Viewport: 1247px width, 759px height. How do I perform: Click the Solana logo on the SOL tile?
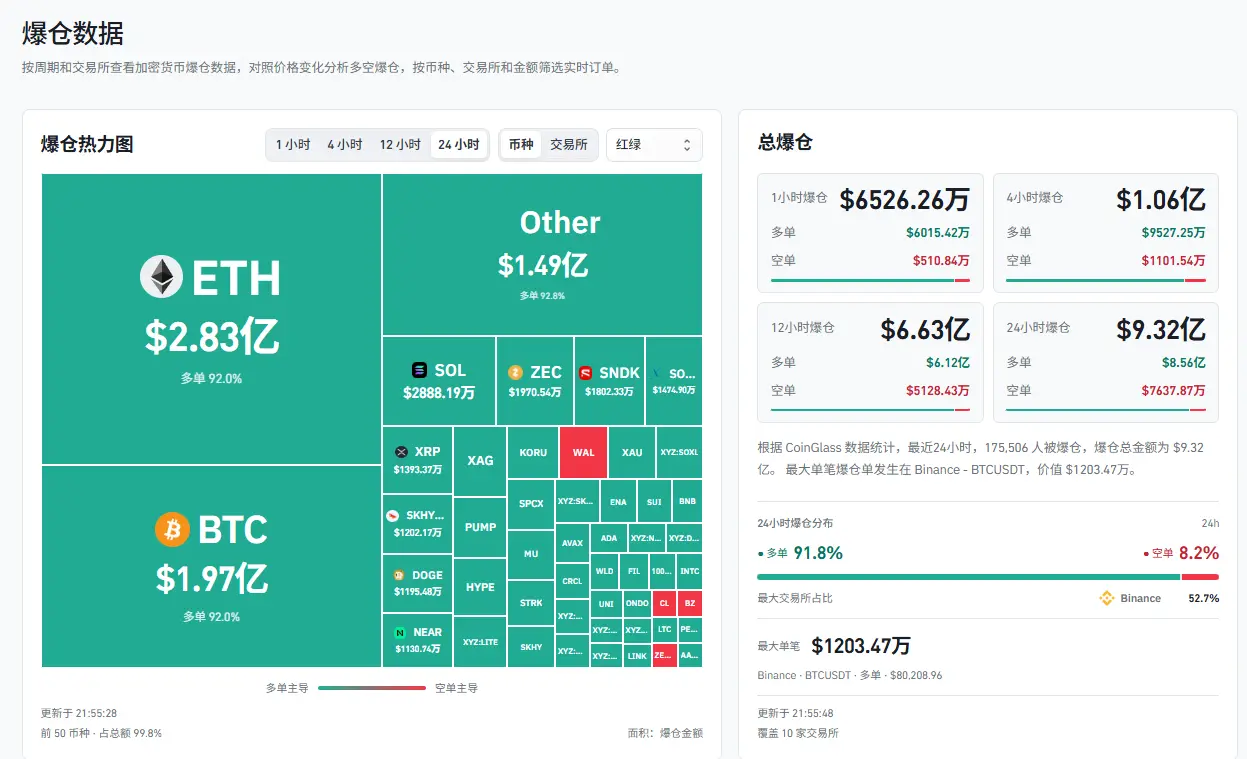coord(419,370)
